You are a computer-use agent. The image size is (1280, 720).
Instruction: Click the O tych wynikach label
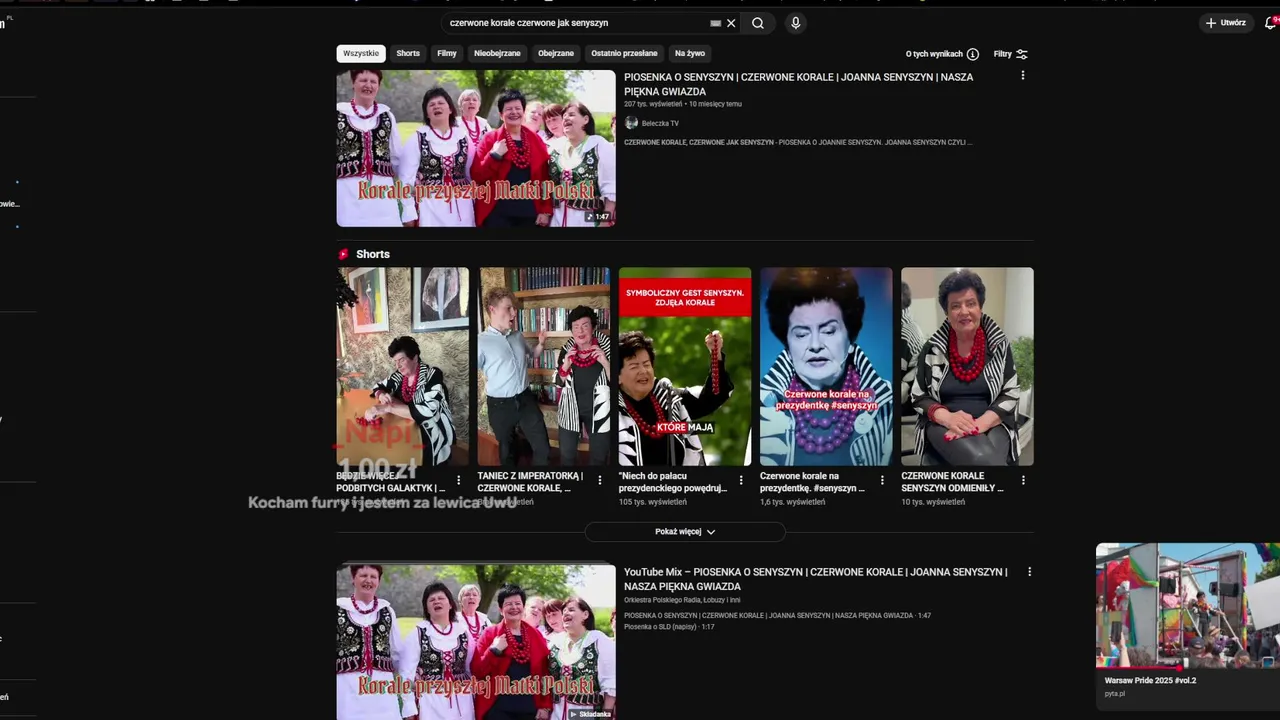point(934,54)
